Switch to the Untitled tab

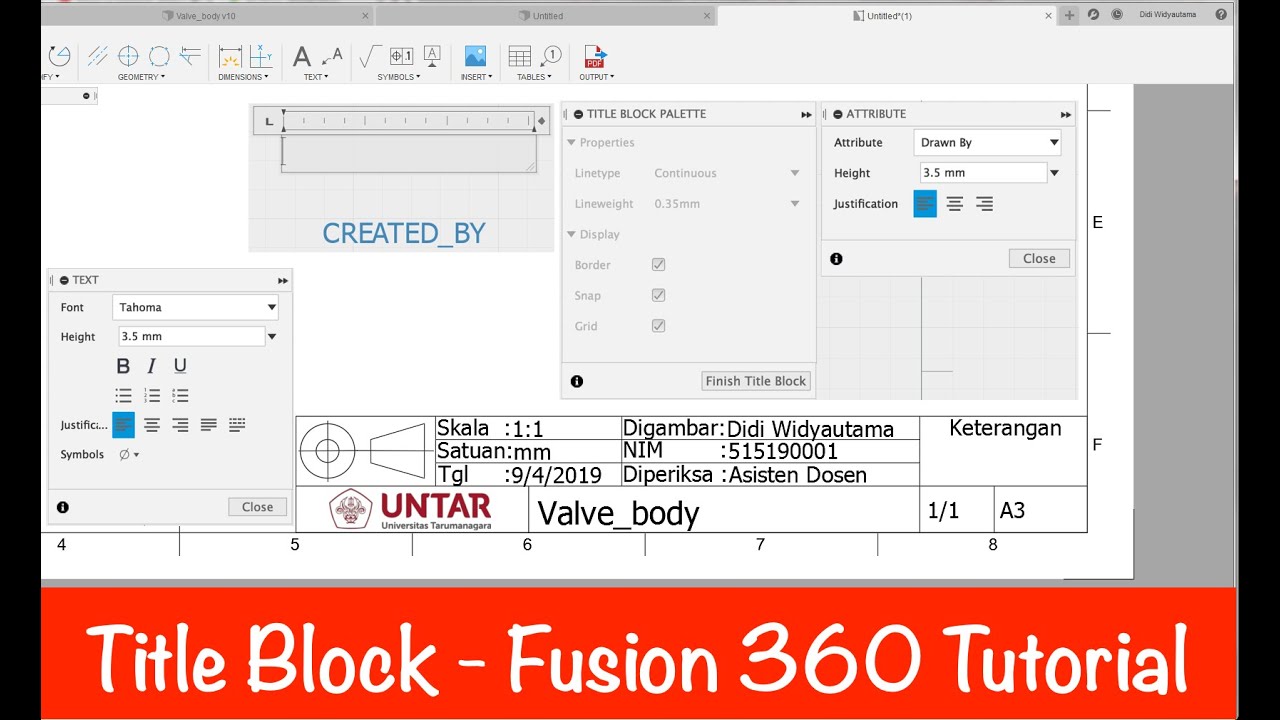pyautogui.click(x=546, y=16)
